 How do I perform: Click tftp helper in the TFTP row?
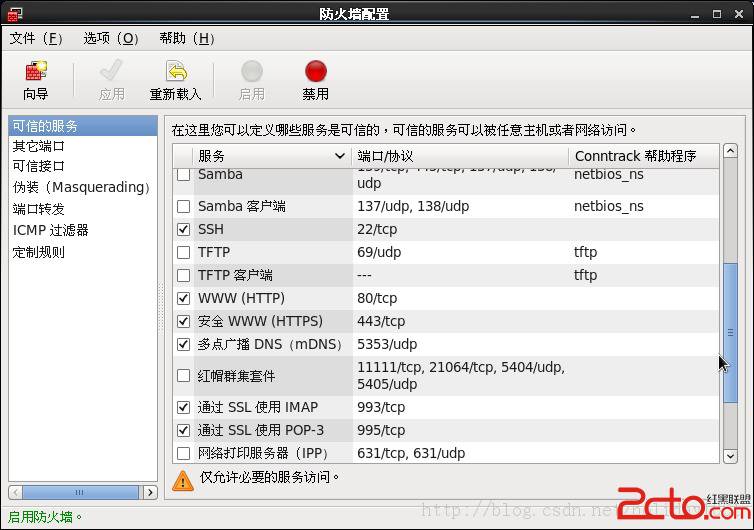586,252
